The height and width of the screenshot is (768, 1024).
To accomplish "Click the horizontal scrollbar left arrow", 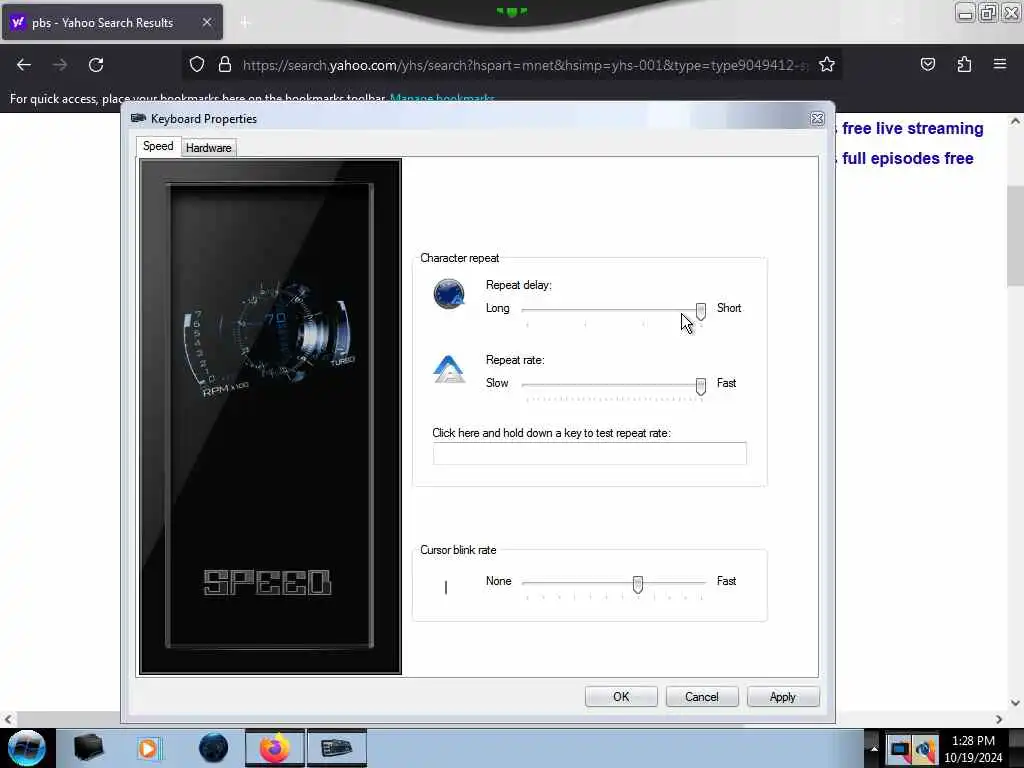I will click(7, 719).
